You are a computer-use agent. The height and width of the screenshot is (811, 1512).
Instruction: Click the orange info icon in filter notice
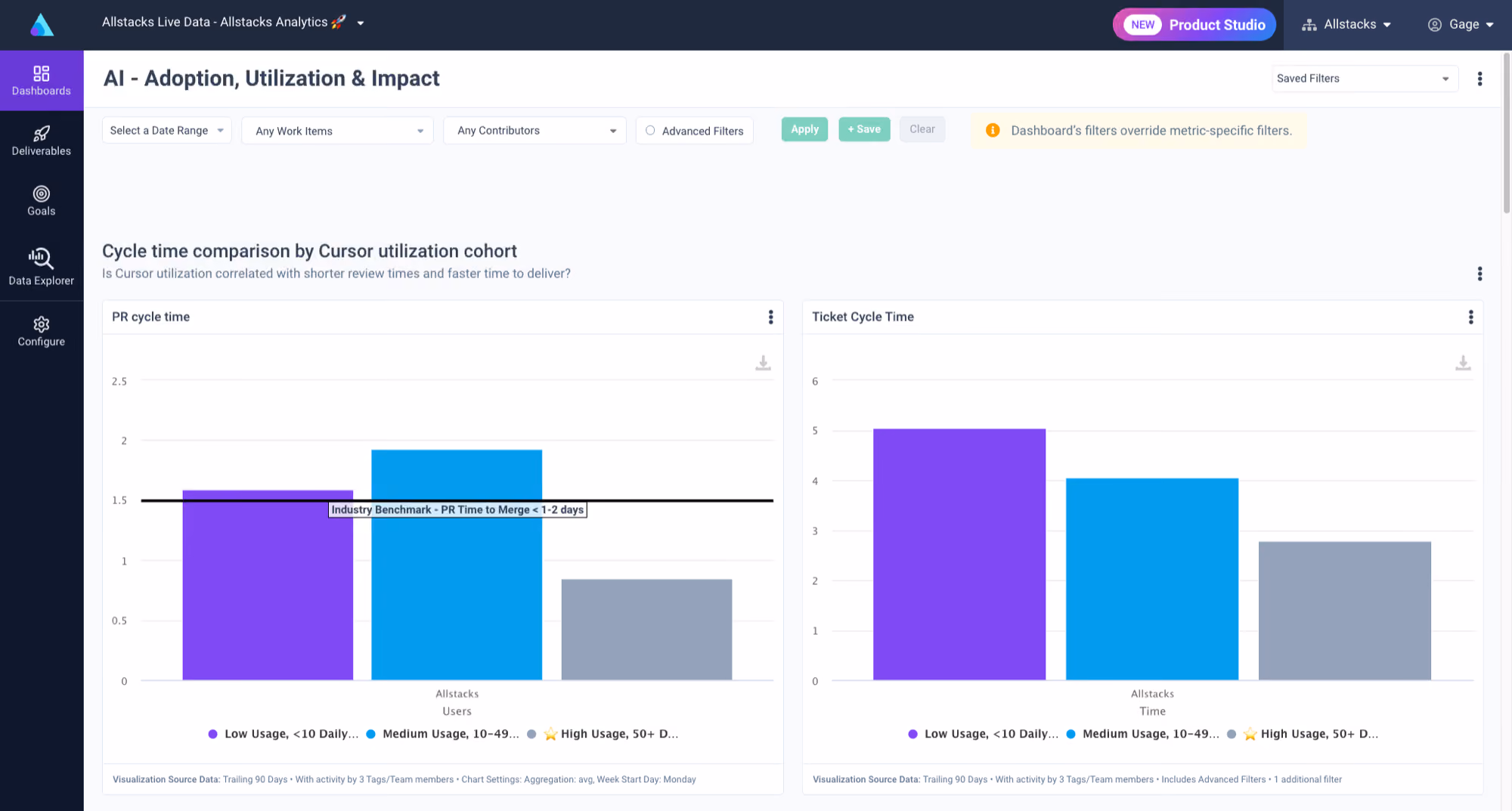point(993,131)
